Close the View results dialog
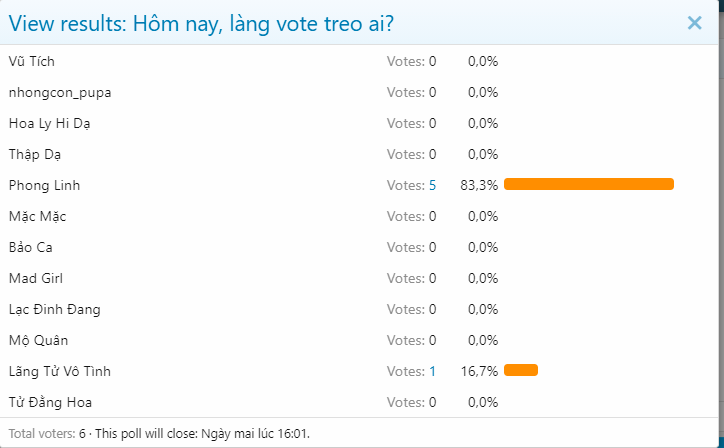The image size is (724, 448). click(x=695, y=23)
